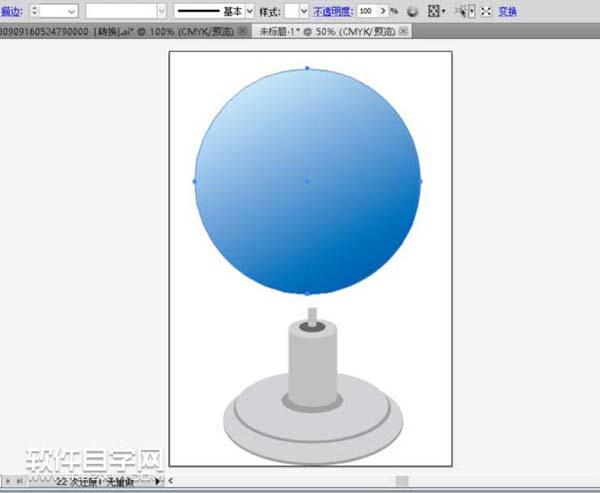Open the 变换 transform panel link
This screenshot has height=493, width=600.
click(507, 11)
